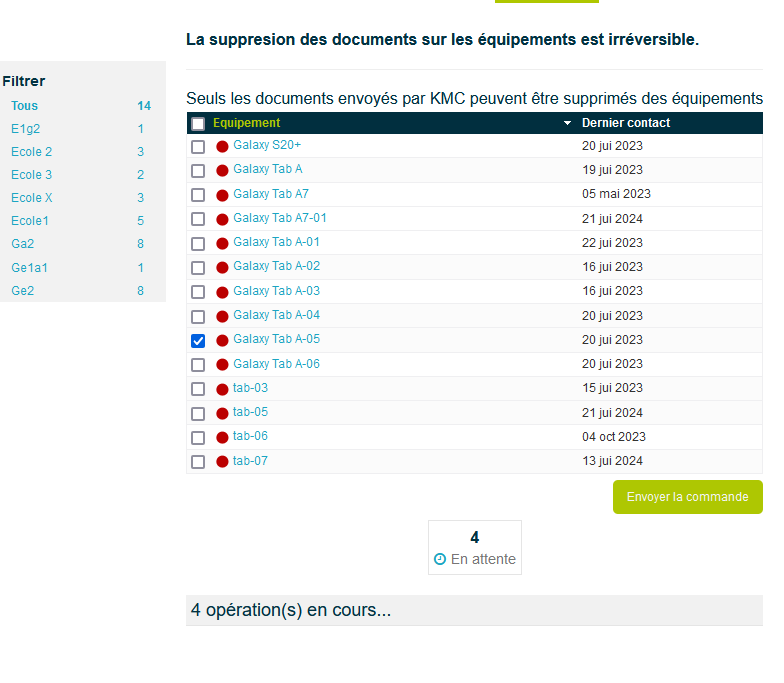Click the 4 En attente status box
The width and height of the screenshot is (784, 683).
[475, 548]
